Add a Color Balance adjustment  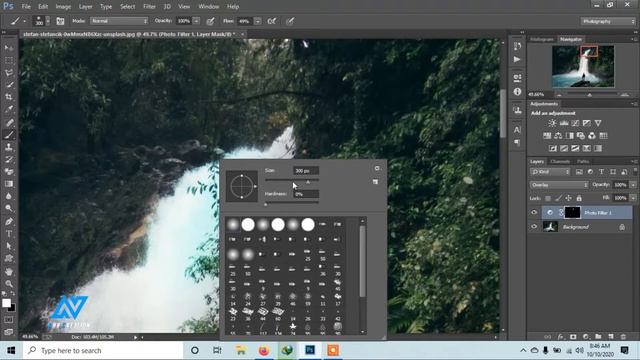(x=558, y=136)
